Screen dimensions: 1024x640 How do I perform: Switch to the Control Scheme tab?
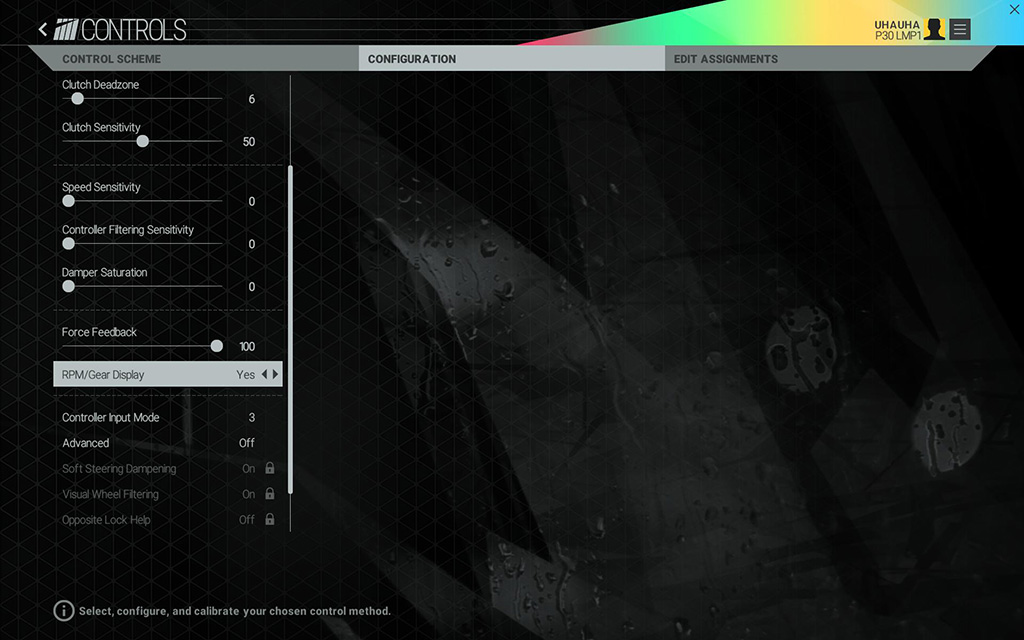[193, 59]
